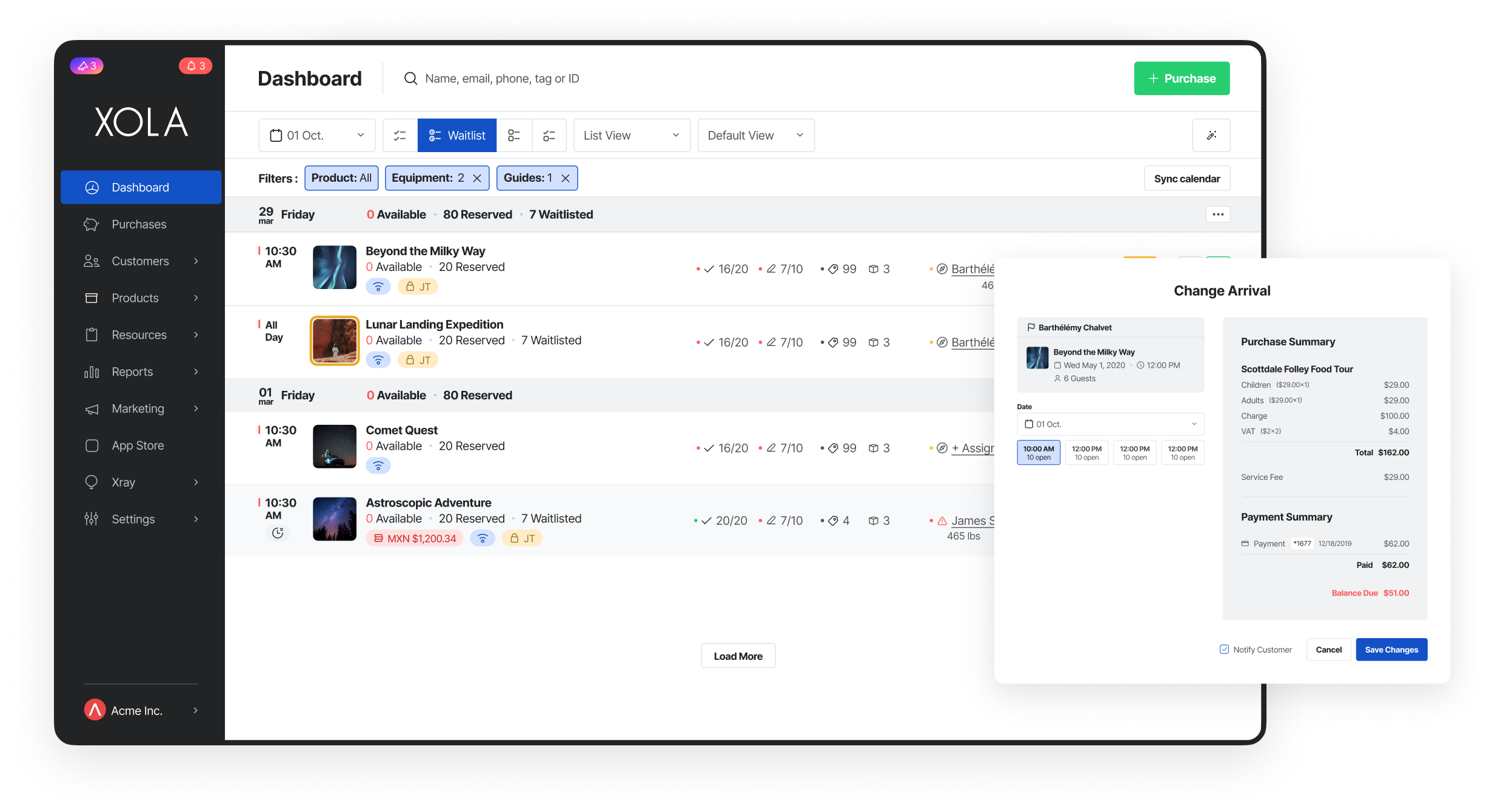Select the 12:00 PM time slot
Image resolution: width=1489 pixels, height=812 pixels.
[x=1086, y=452]
